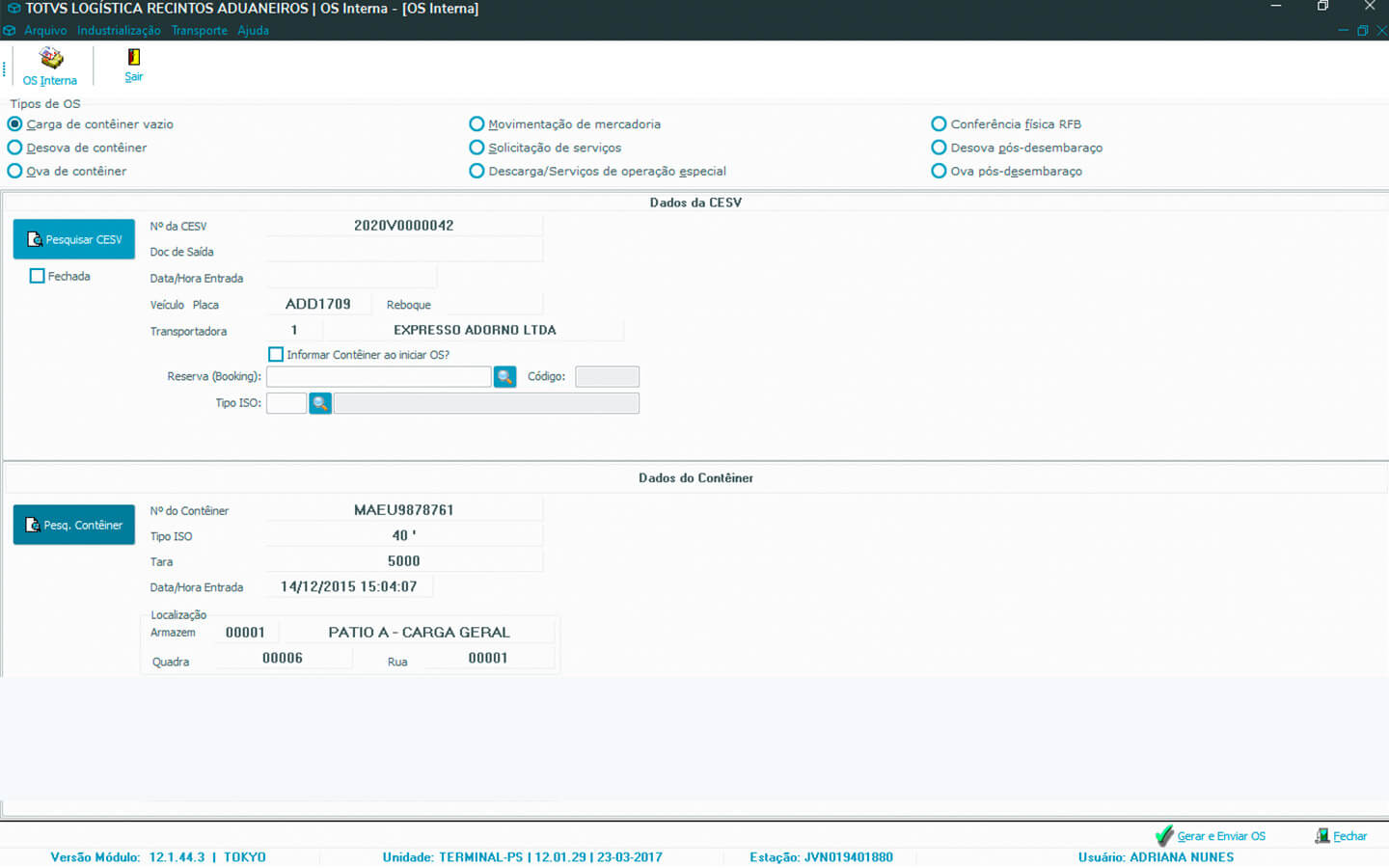Image resolution: width=1389 pixels, height=868 pixels.
Task: Open the Transporte menu
Action: pyautogui.click(x=199, y=31)
